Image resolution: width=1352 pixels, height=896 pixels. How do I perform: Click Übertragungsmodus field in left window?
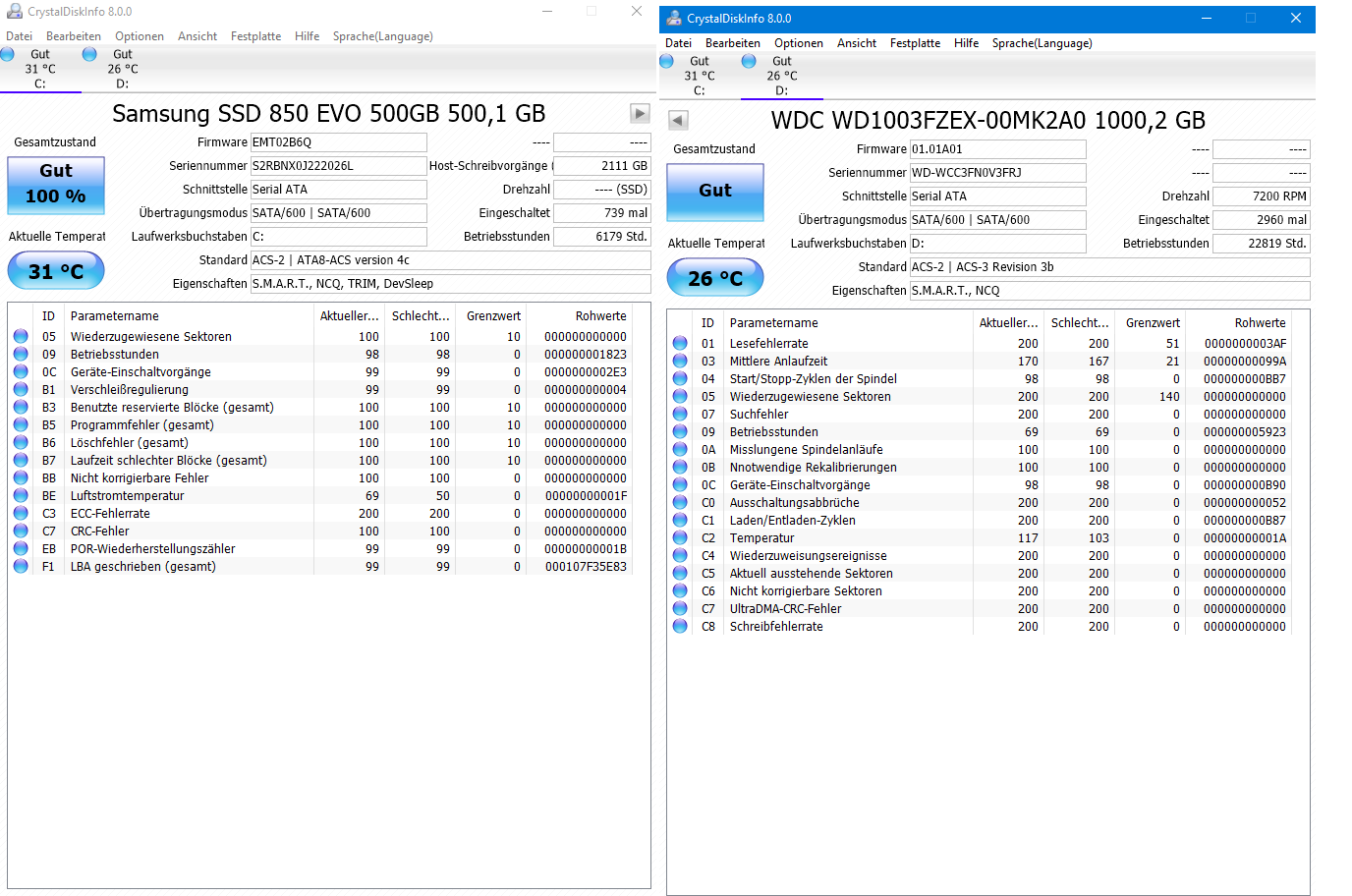click(339, 213)
